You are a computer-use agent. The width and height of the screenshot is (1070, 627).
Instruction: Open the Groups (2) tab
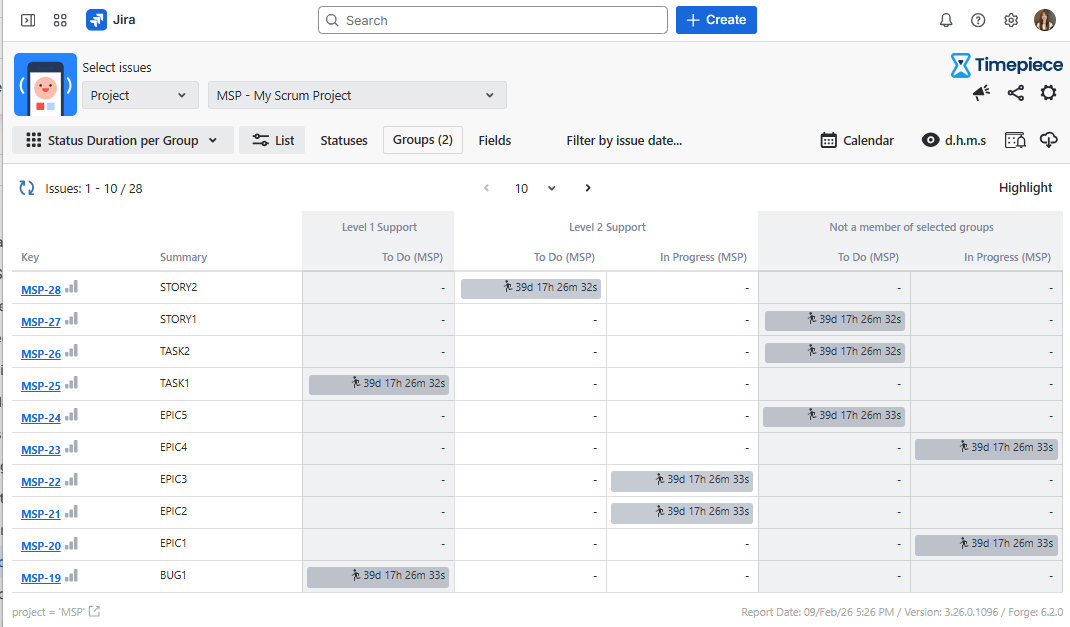click(422, 140)
